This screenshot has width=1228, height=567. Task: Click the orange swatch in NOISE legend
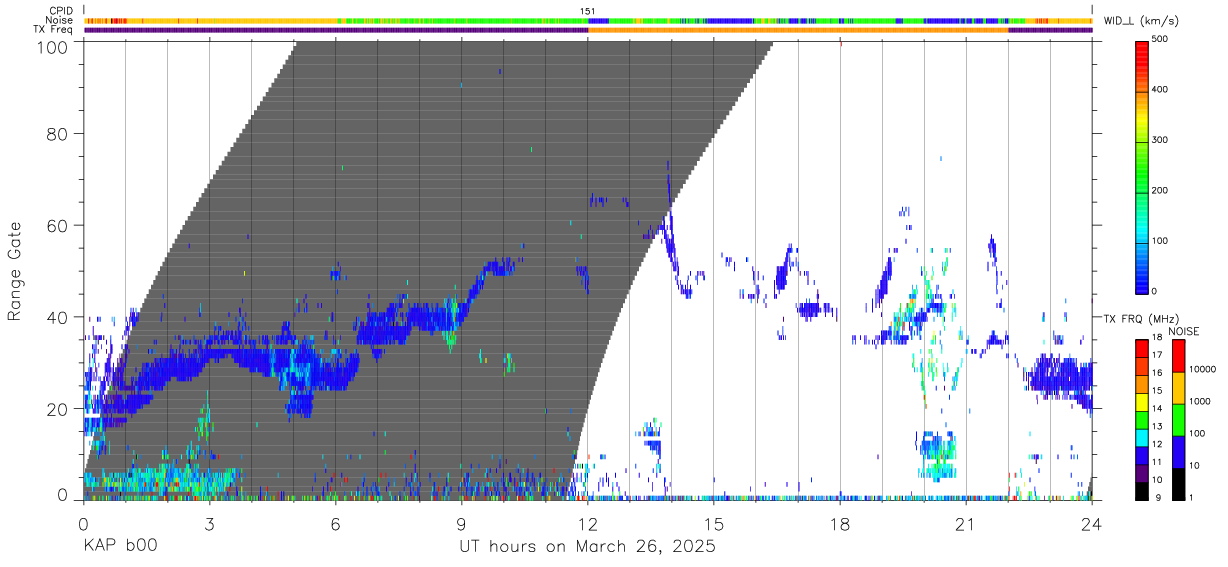[x=1179, y=388]
